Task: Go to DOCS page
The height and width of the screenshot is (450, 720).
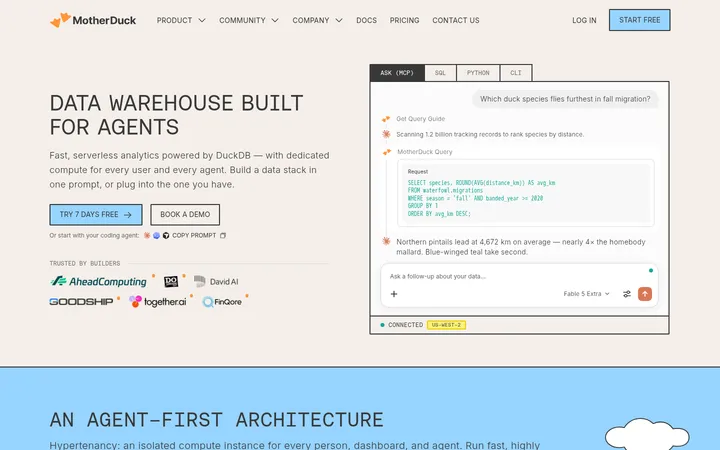Action: 366,21
